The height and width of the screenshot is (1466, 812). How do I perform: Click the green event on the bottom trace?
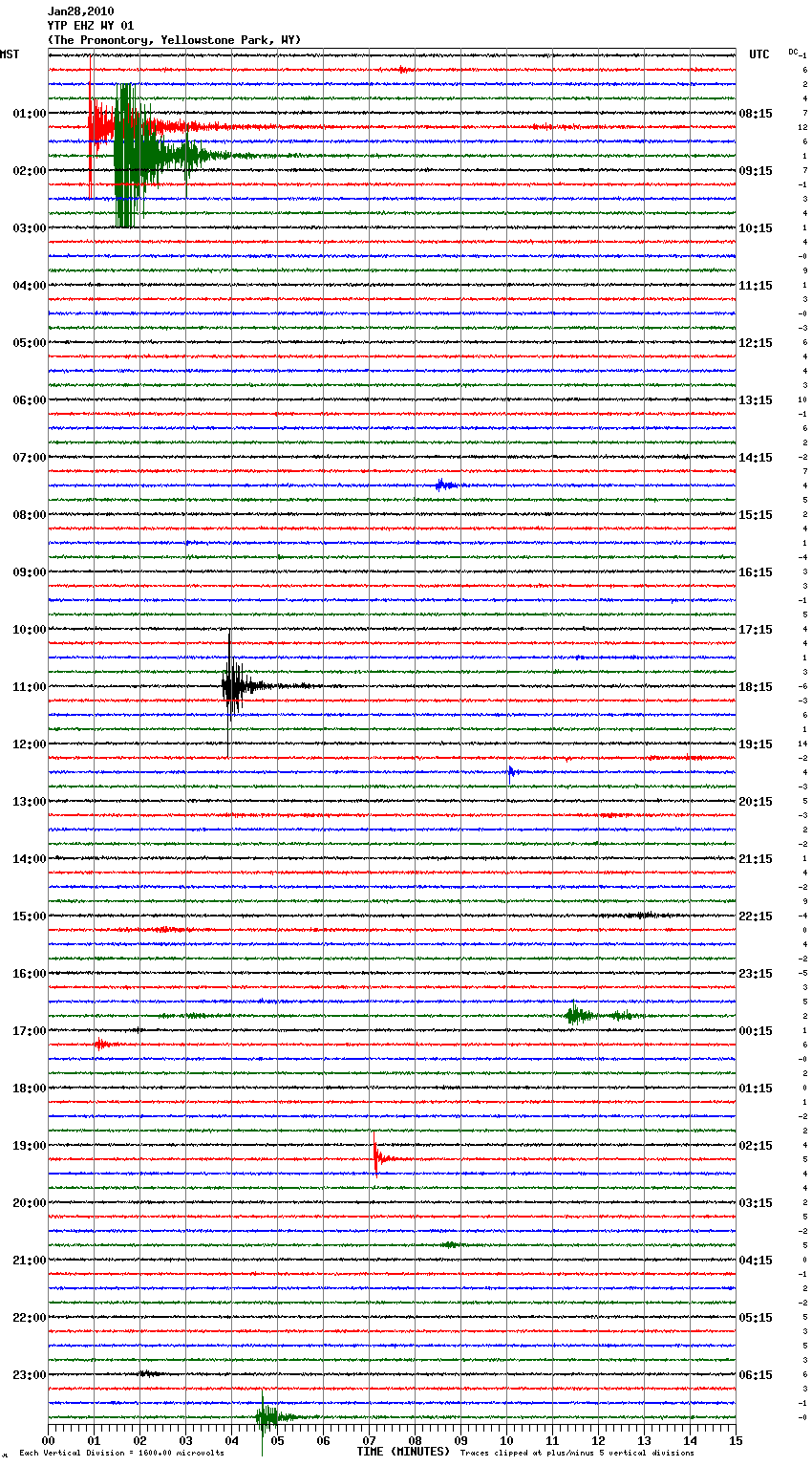click(272, 1416)
